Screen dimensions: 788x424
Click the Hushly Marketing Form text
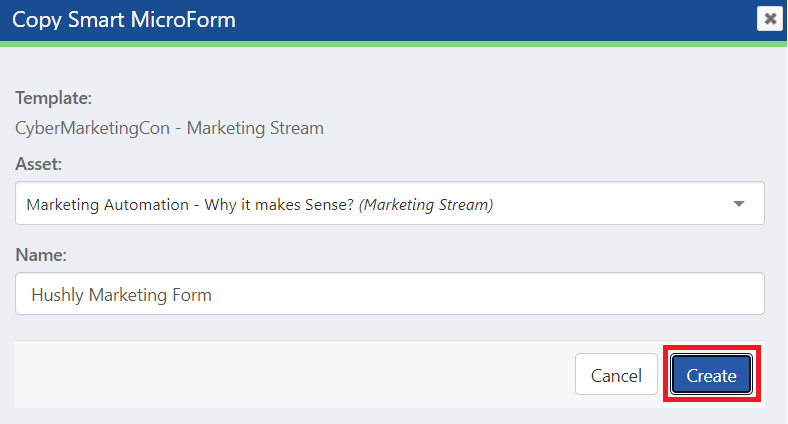pyautogui.click(x=122, y=295)
